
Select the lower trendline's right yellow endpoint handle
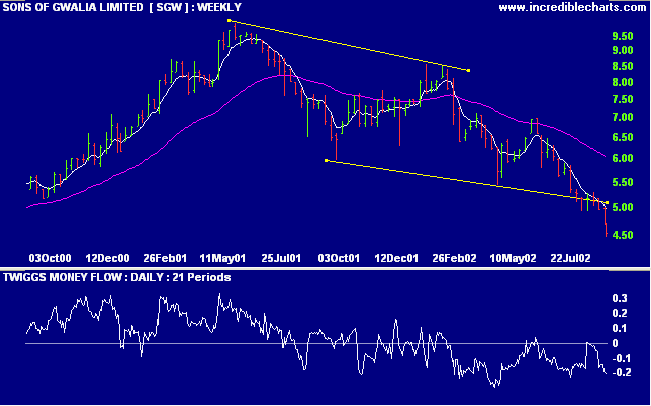tap(607, 203)
